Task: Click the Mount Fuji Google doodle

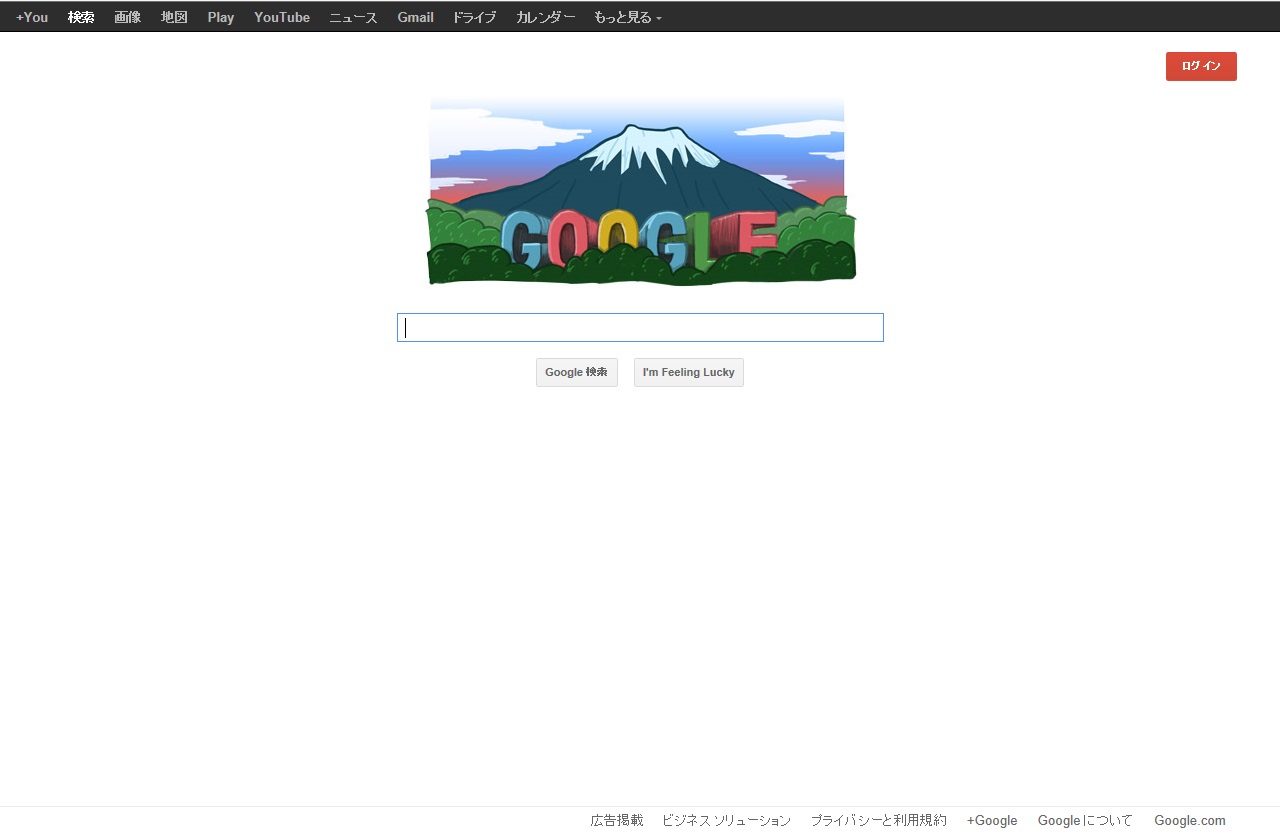Action: 641,191
